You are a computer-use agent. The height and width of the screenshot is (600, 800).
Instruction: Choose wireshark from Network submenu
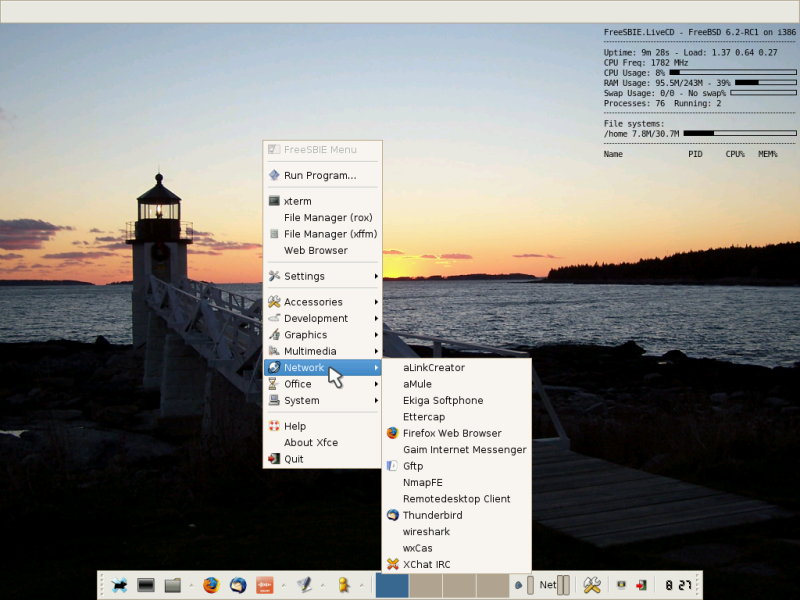(426, 531)
